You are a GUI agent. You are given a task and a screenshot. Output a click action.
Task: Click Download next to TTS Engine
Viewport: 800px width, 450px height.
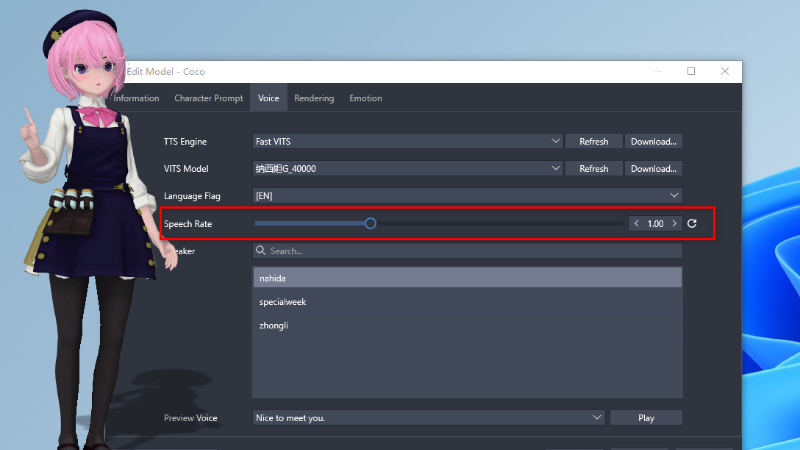tap(653, 141)
